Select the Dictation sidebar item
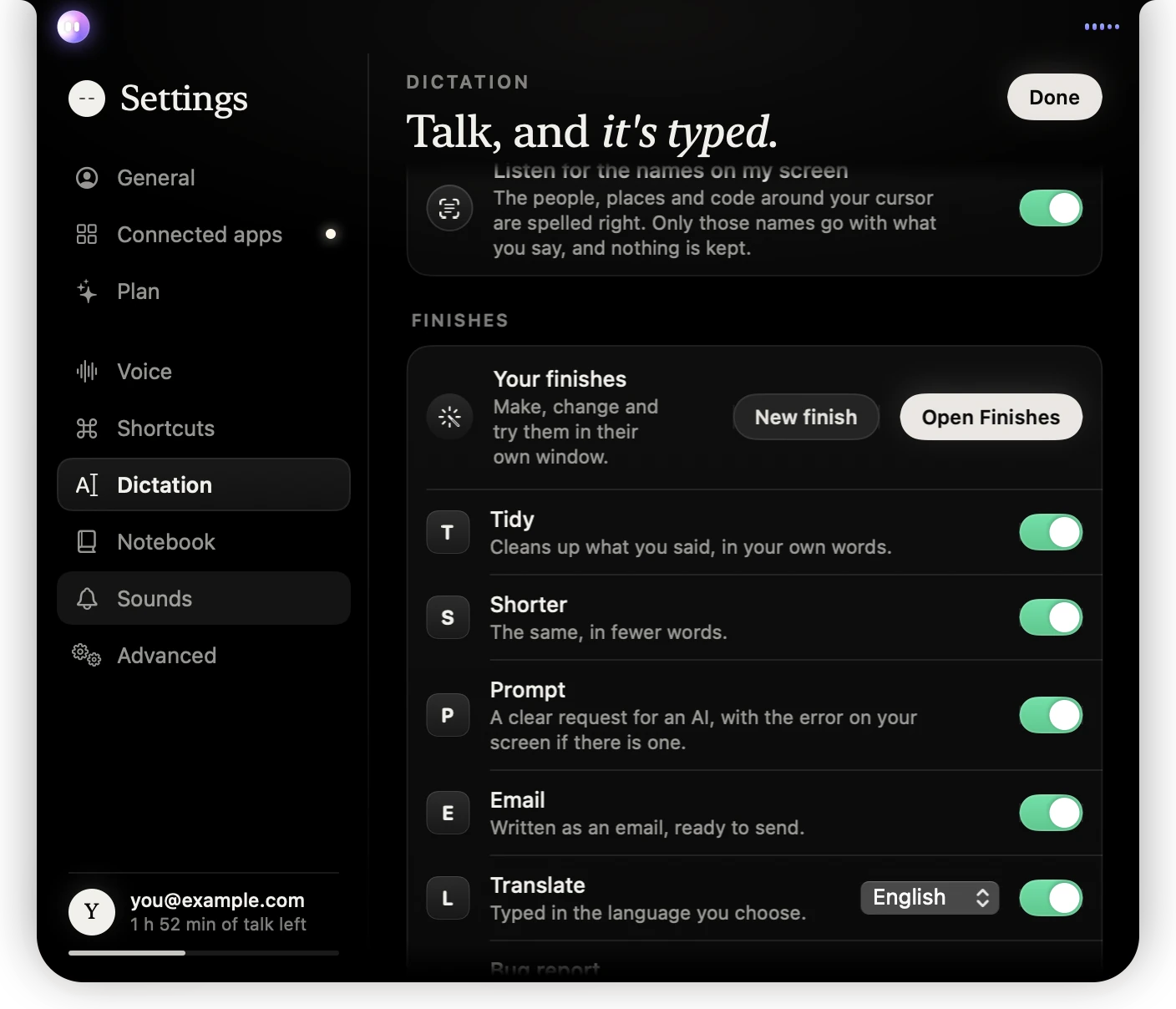 coord(204,484)
